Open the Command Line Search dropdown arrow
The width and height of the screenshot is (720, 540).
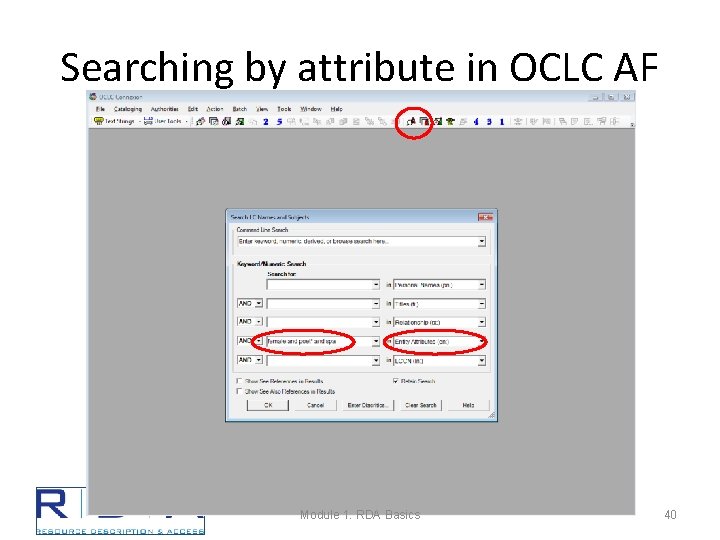point(481,242)
